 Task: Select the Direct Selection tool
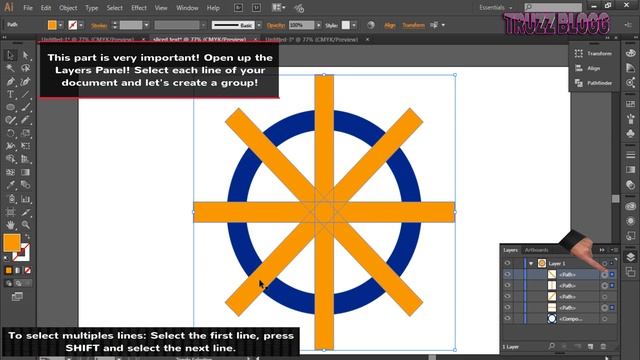(25, 55)
